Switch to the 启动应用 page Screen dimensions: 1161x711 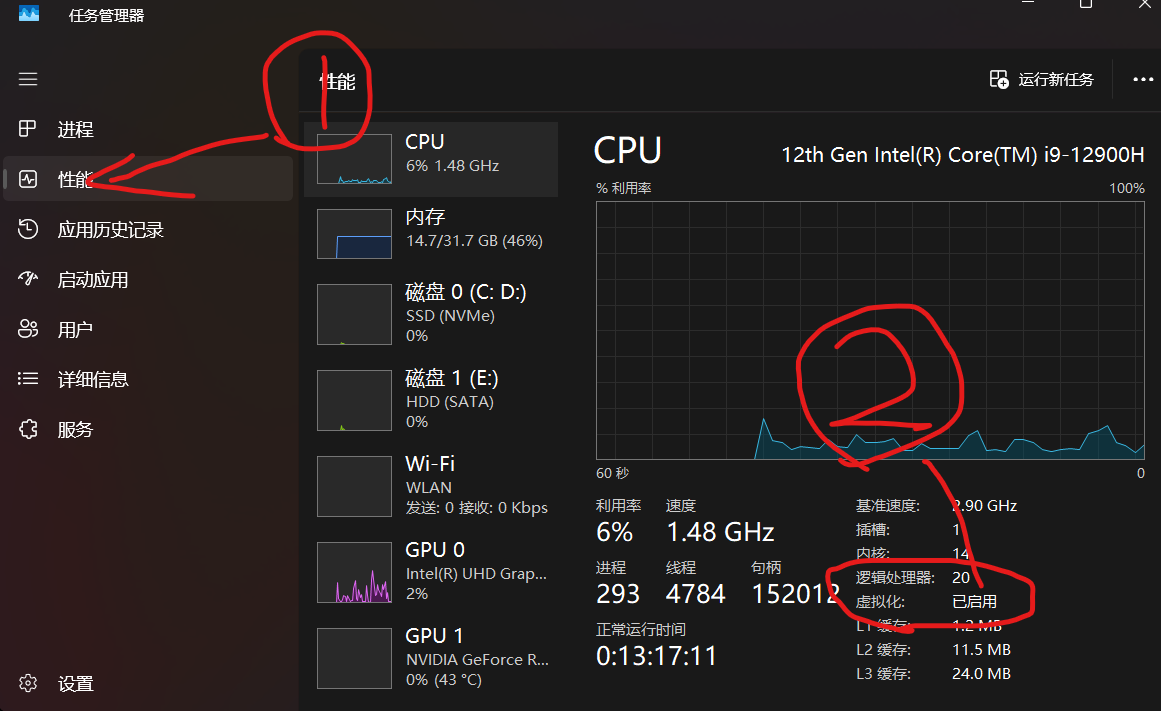148,279
